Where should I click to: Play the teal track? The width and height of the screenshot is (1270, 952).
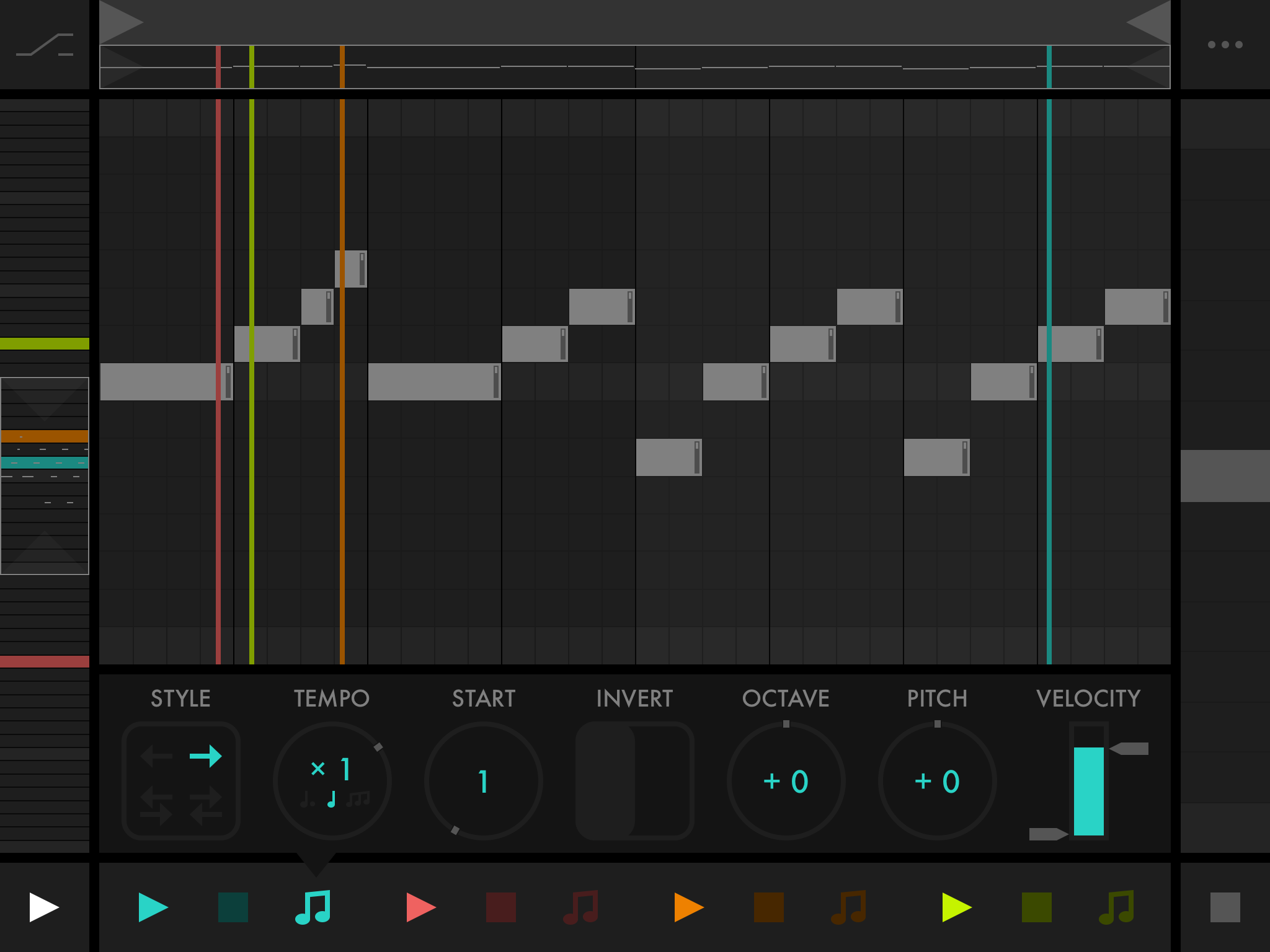coord(153,907)
